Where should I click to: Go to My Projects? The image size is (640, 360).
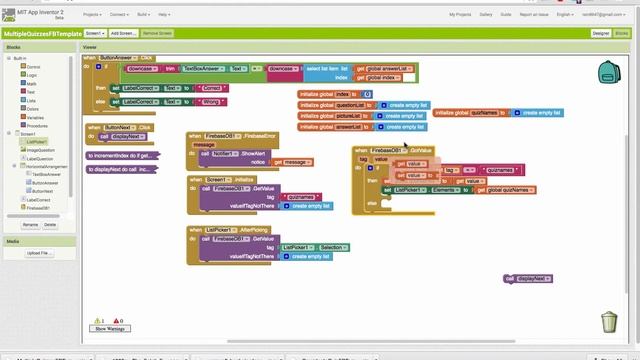point(460,15)
